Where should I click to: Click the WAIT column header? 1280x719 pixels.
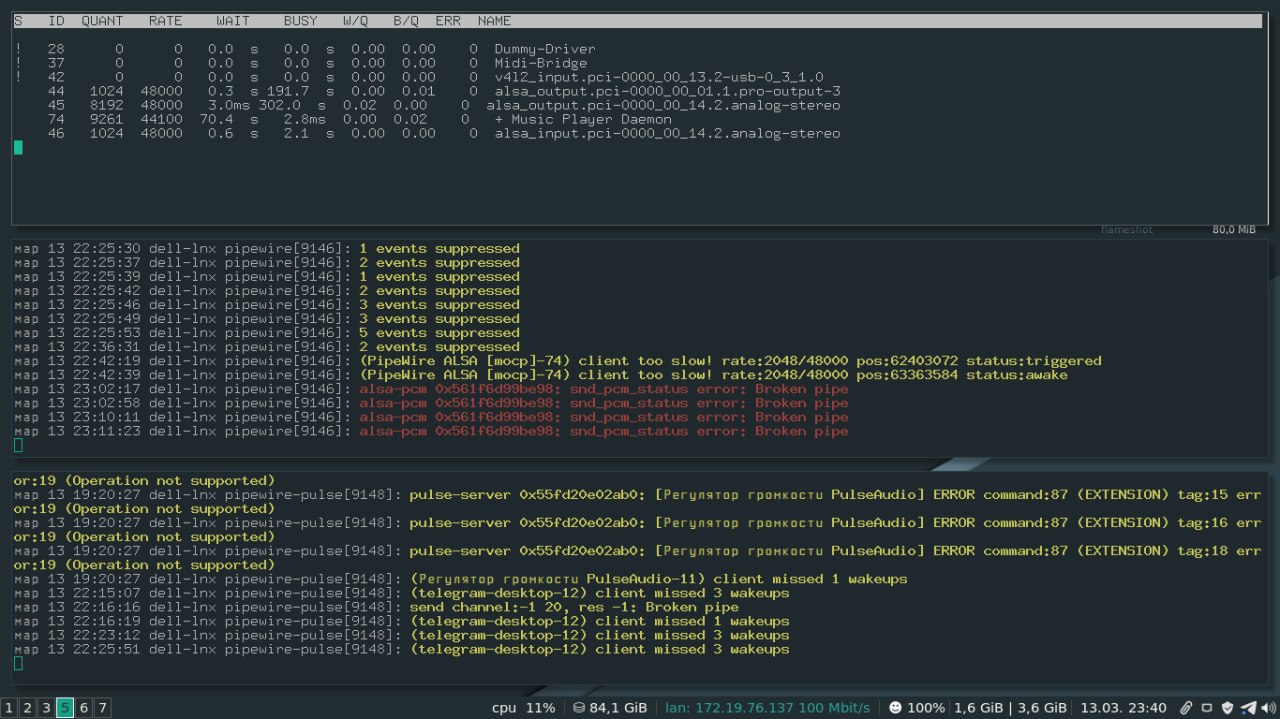click(233, 21)
